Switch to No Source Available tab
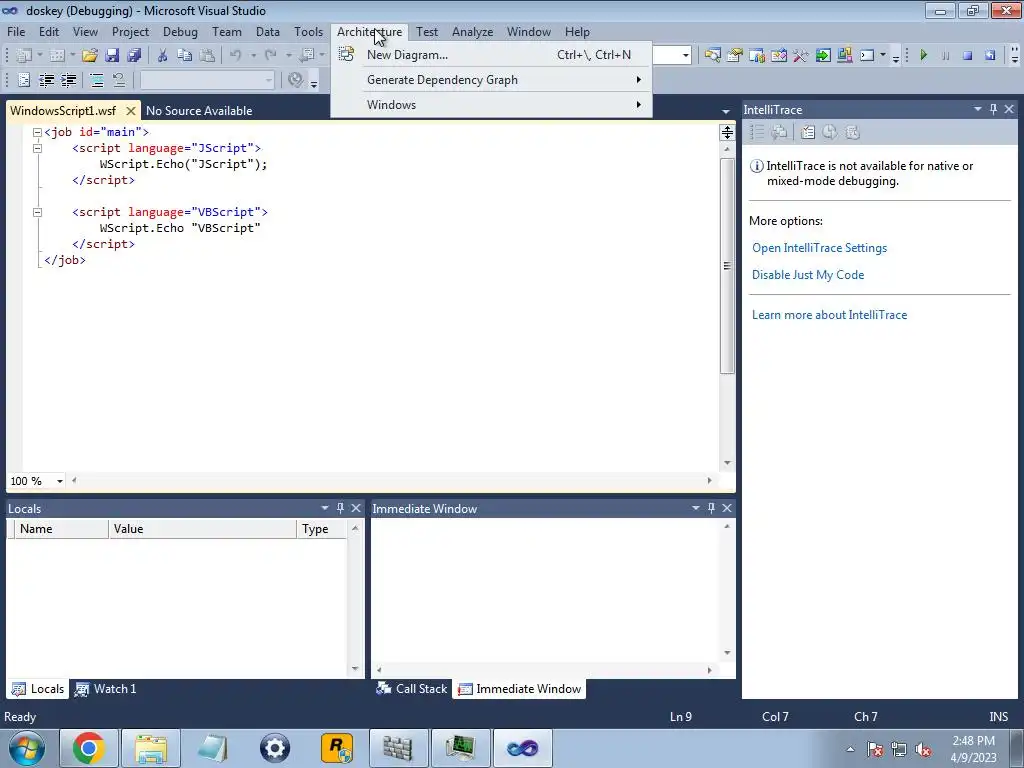 tap(199, 110)
